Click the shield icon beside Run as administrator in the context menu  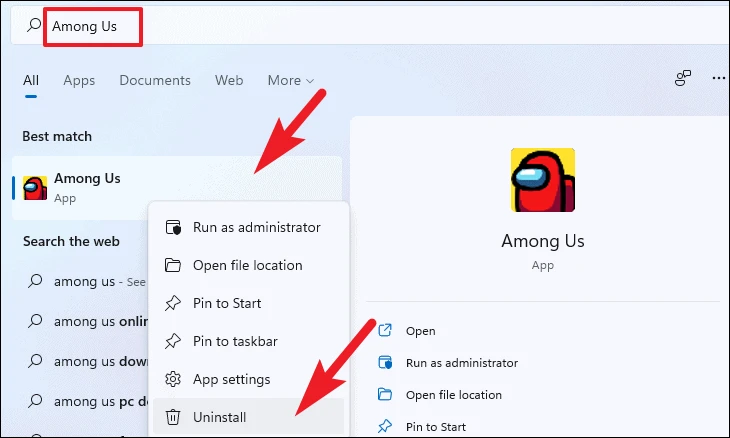(173, 227)
